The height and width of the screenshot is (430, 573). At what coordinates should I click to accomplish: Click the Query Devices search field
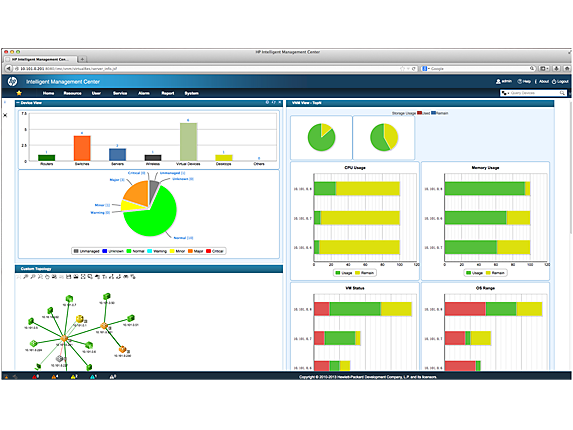(534, 93)
